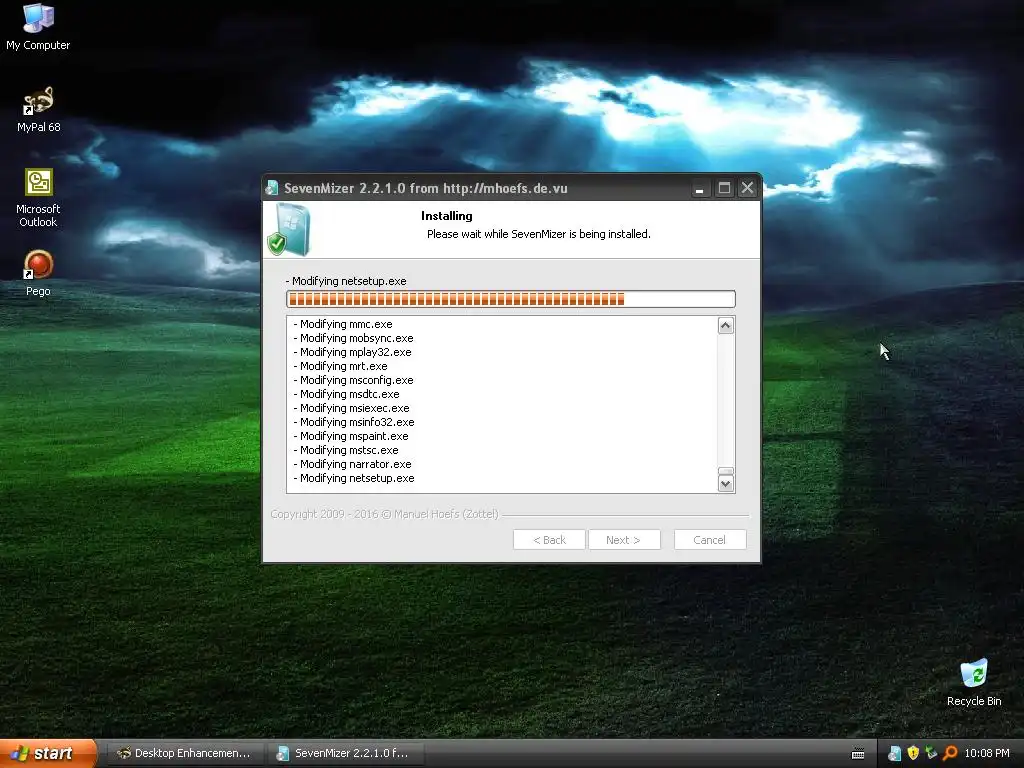The width and height of the screenshot is (1024, 768).
Task: Click the Cancel button
Action: point(710,540)
